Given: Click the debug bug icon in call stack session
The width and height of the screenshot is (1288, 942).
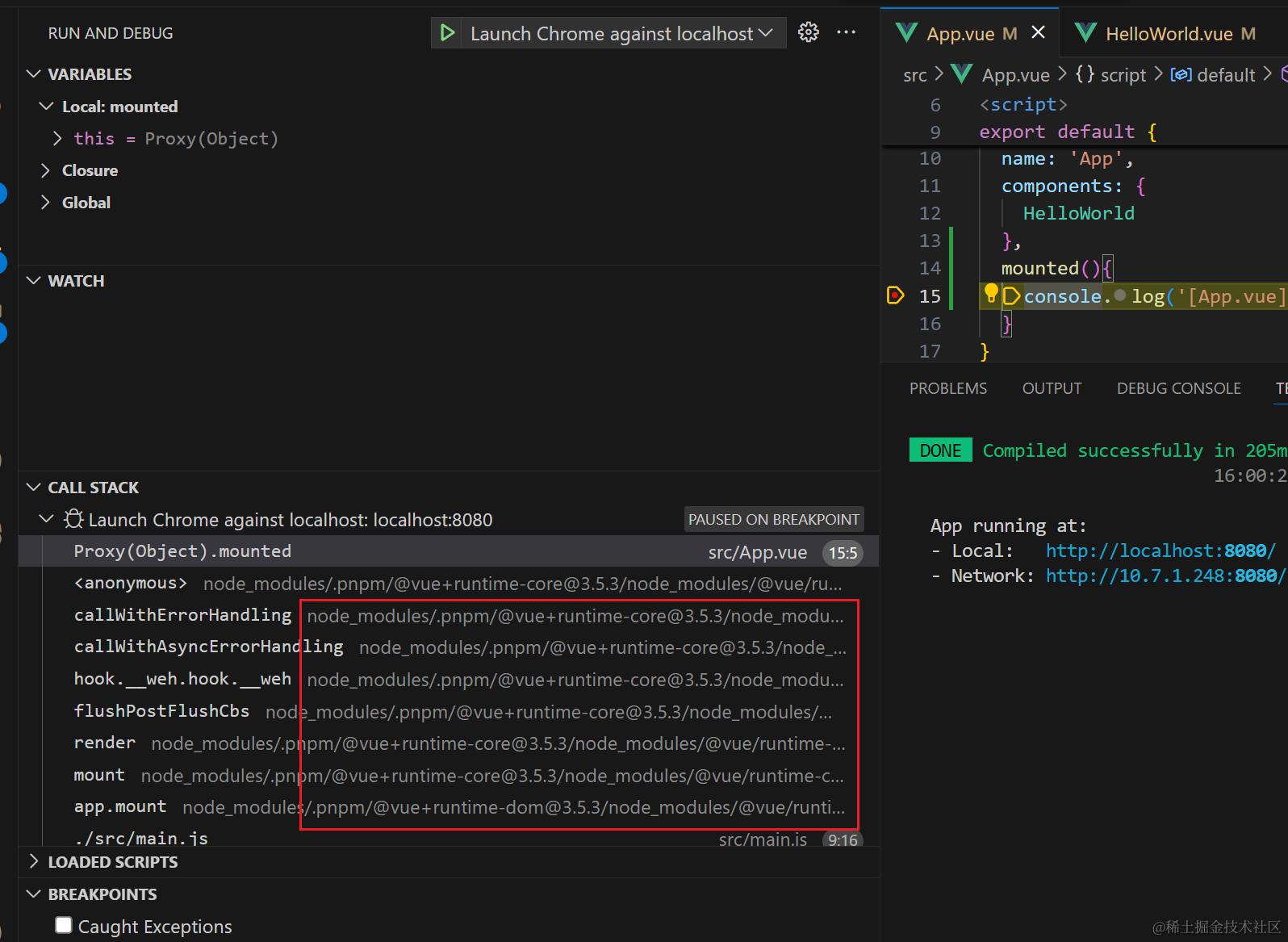Looking at the screenshot, I should 73,519.
